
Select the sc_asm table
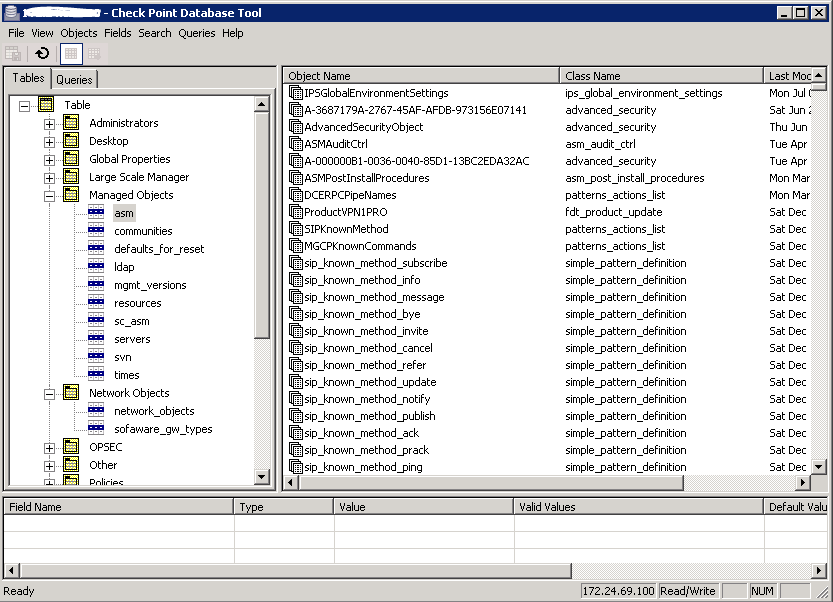tap(132, 321)
